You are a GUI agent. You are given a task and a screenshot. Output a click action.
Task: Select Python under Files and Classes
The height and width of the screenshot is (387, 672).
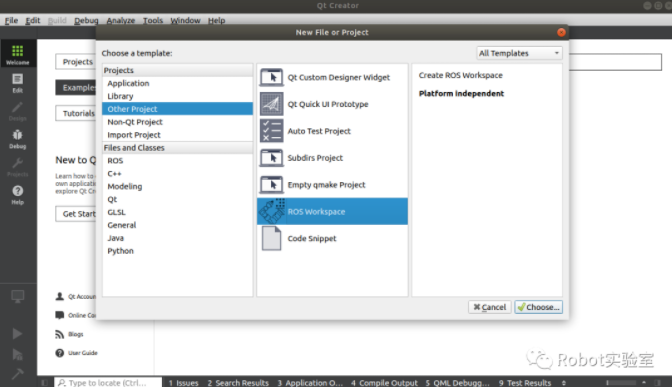(x=177, y=251)
